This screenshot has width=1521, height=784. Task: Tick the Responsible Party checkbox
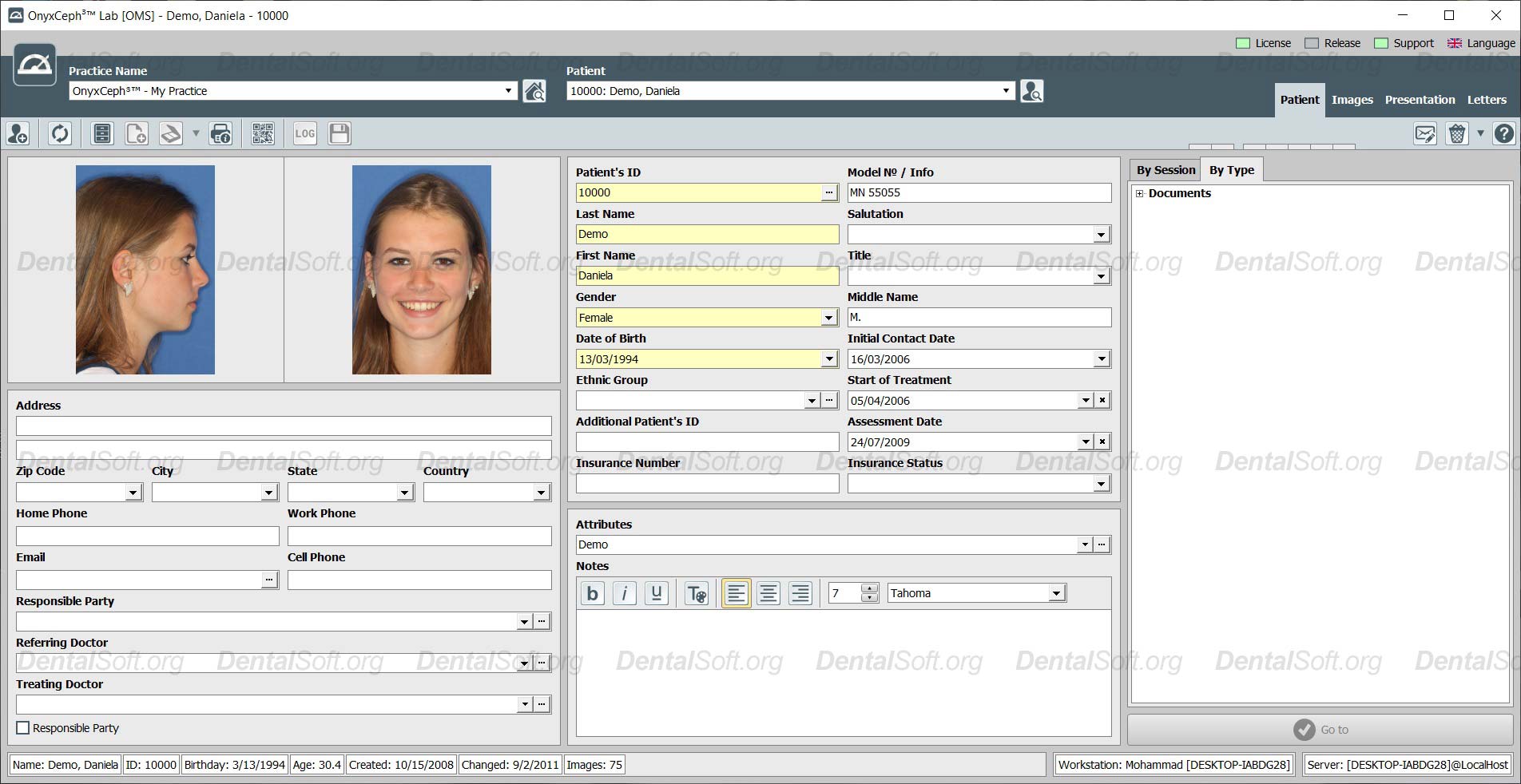pyautogui.click(x=23, y=728)
